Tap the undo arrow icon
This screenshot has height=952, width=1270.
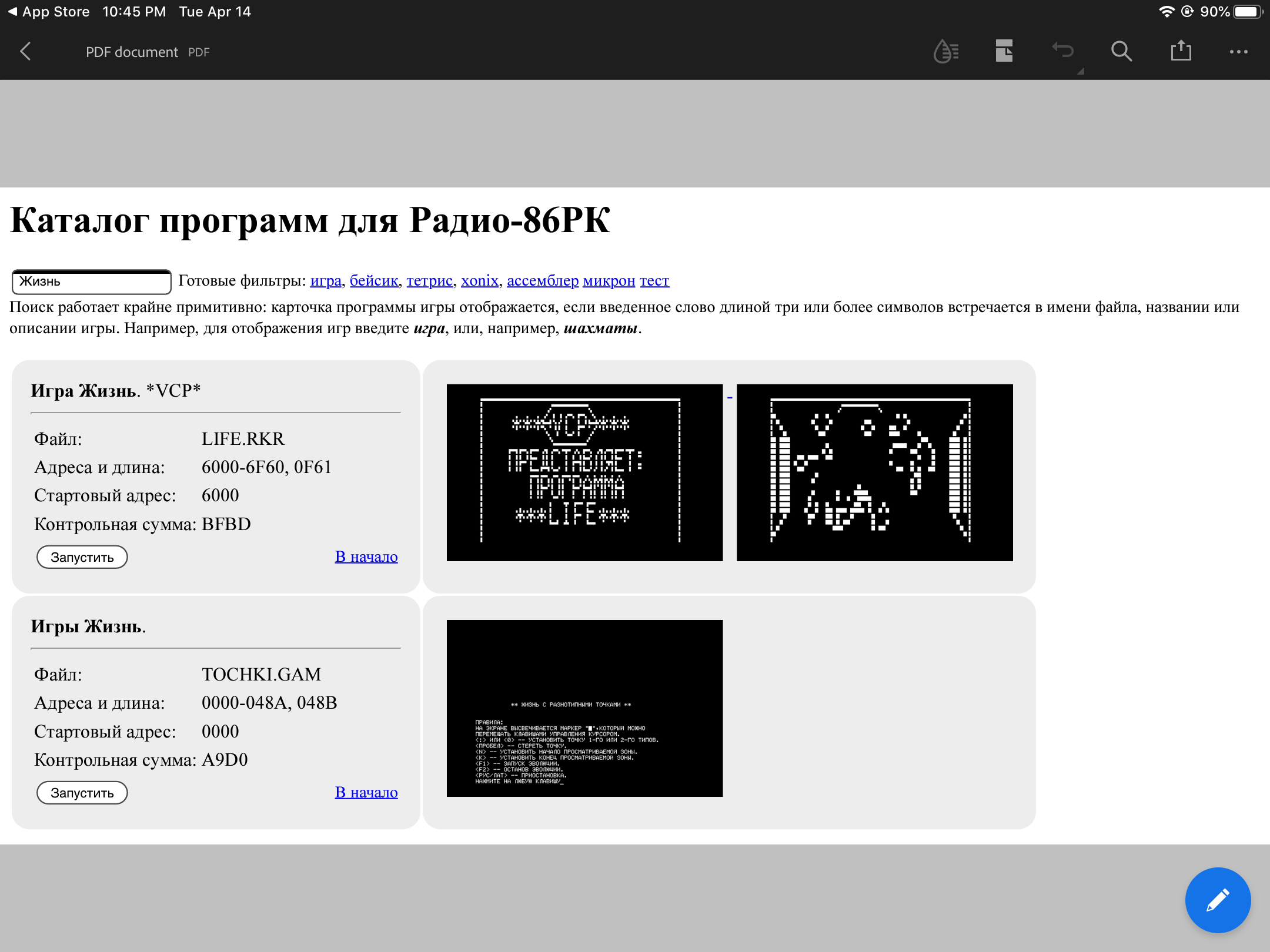click(x=1062, y=51)
